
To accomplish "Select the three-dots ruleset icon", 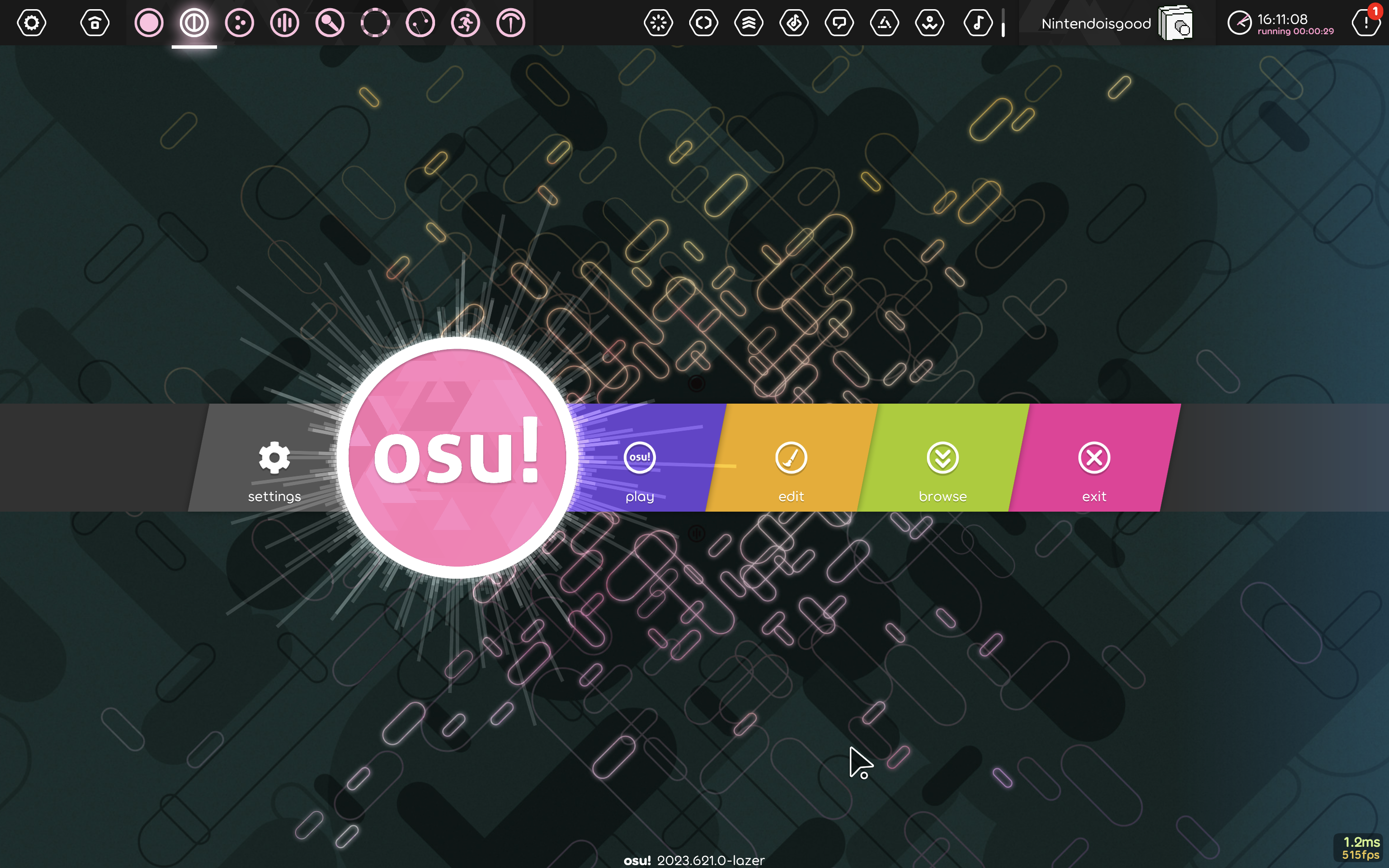I will [239, 23].
